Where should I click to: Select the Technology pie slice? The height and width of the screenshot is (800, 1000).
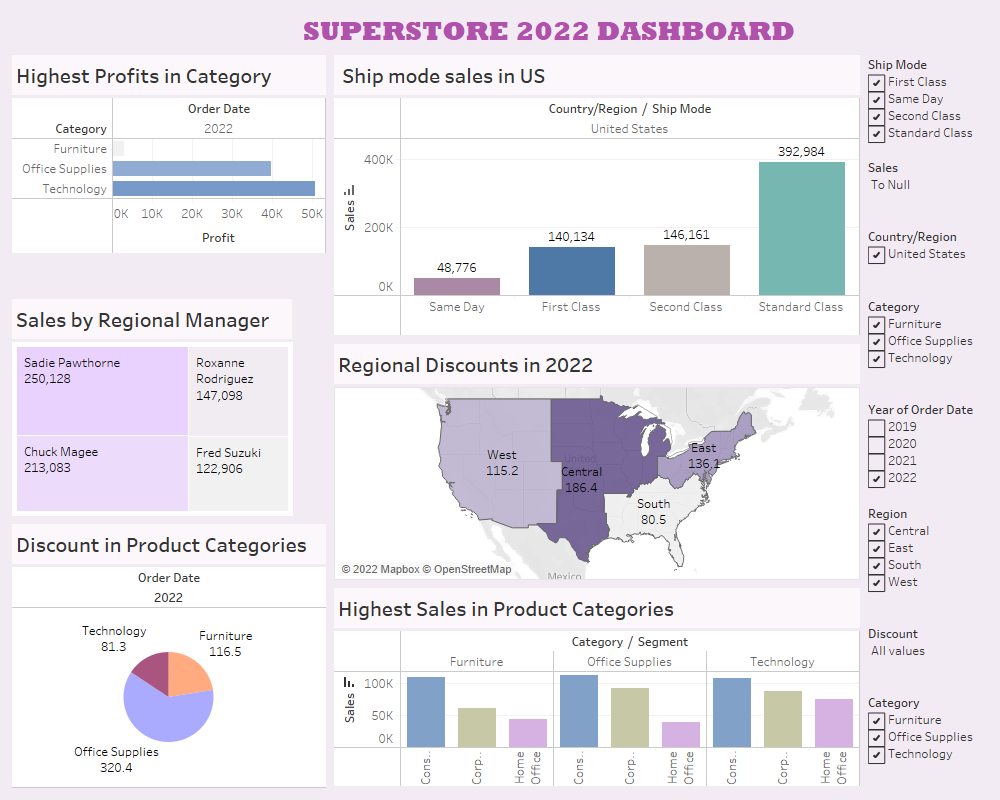pyautogui.click(x=153, y=671)
